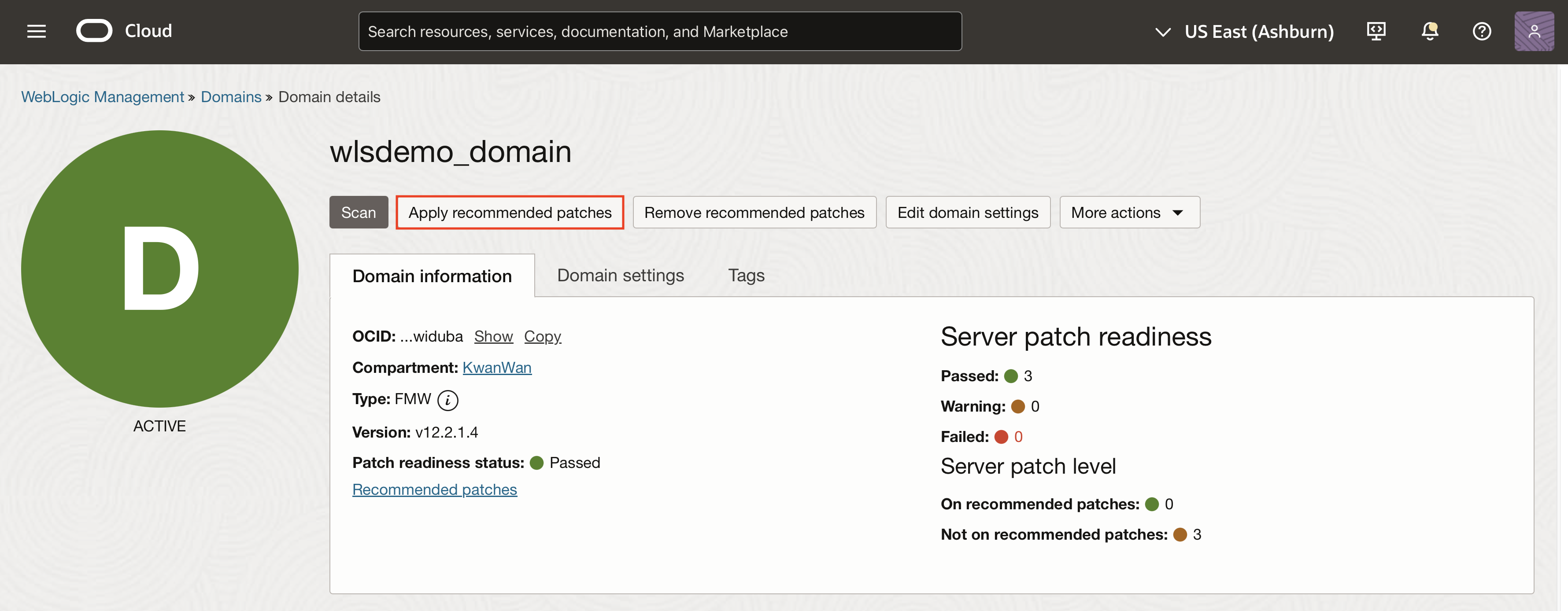The height and width of the screenshot is (611, 1568).
Task: Copy the domain OCID
Action: (542, 337)
